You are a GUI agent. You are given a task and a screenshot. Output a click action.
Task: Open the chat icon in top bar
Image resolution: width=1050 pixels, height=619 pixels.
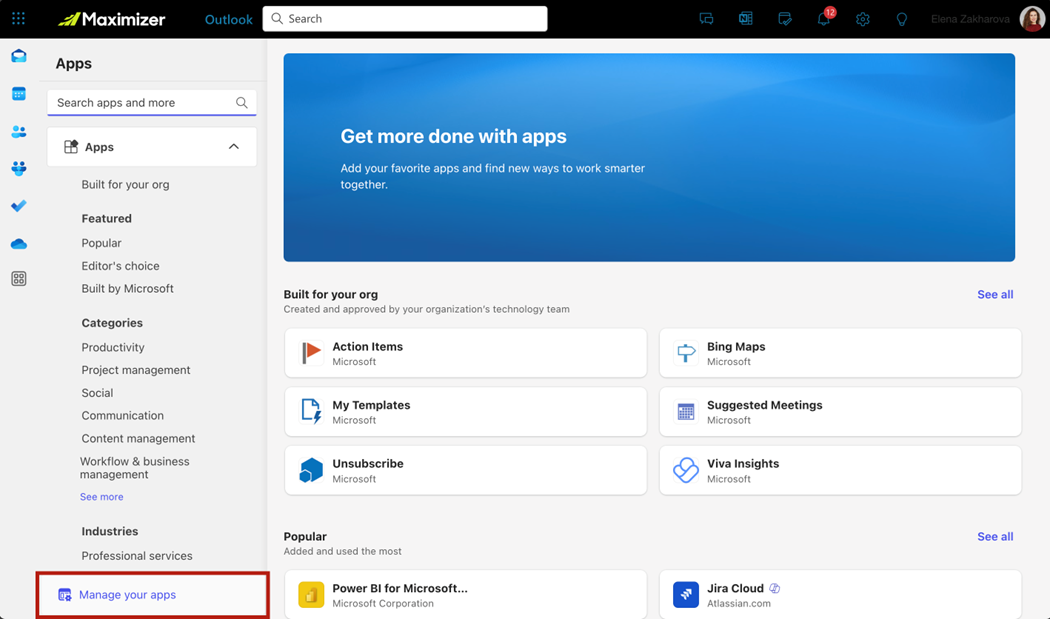pos(706,19)
